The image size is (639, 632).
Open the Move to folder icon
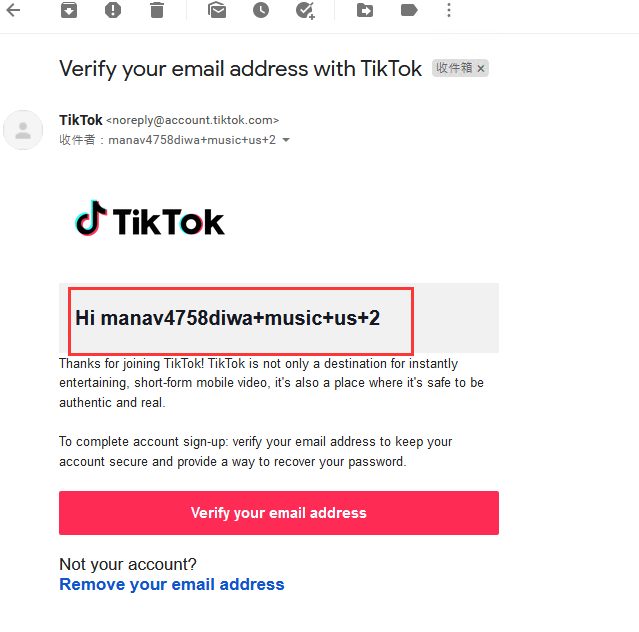pos(365,10)
